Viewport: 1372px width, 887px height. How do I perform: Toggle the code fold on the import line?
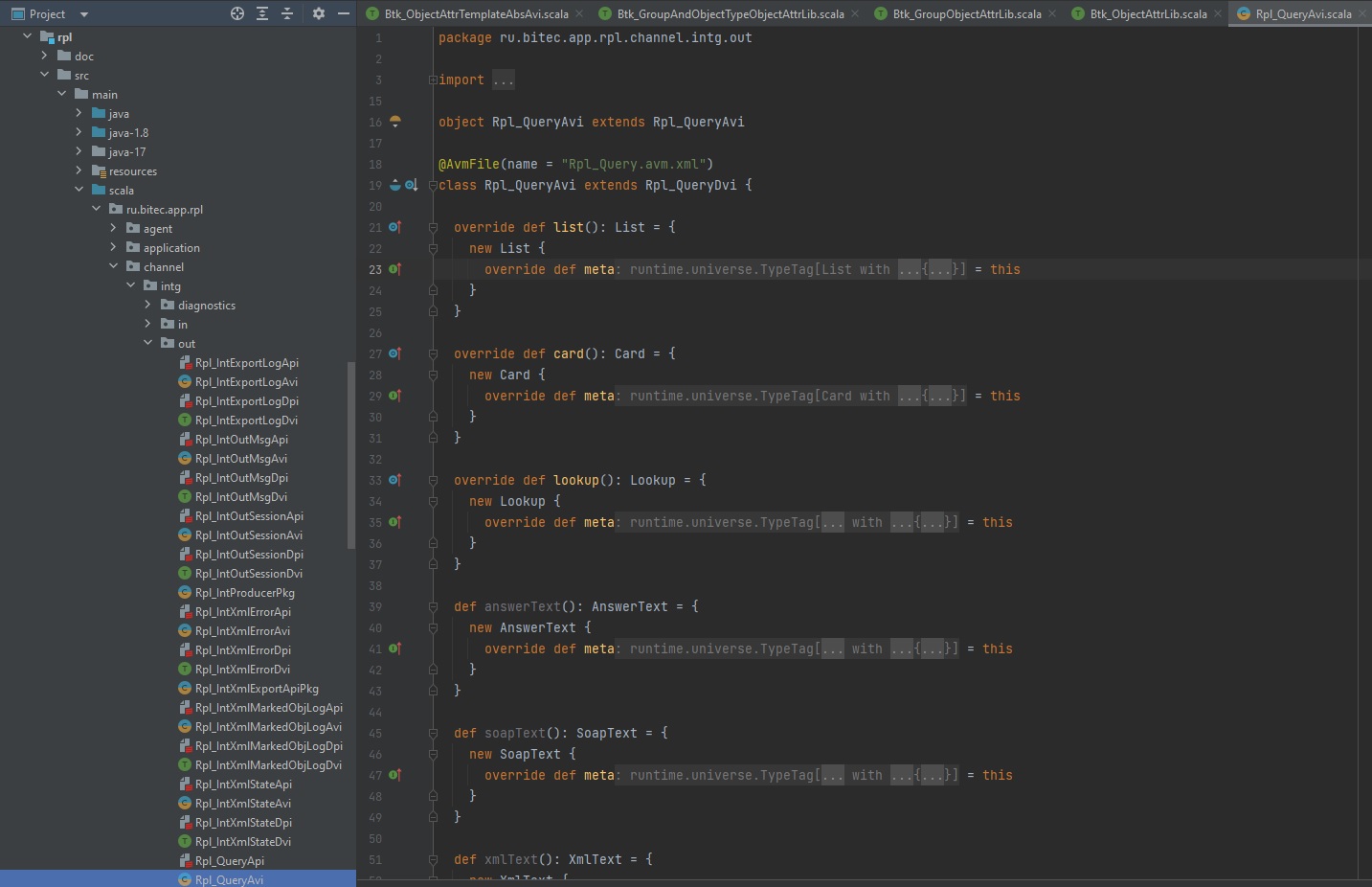[433, 80]
